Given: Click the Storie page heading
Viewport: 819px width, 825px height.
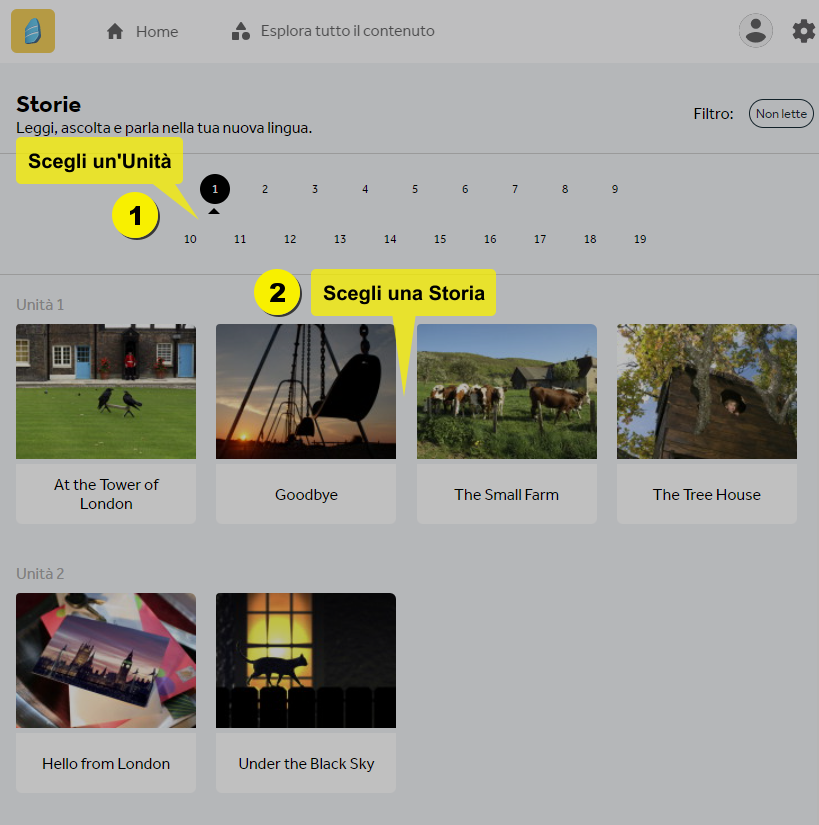Looking at the screenshot, I should click(48, 104).
